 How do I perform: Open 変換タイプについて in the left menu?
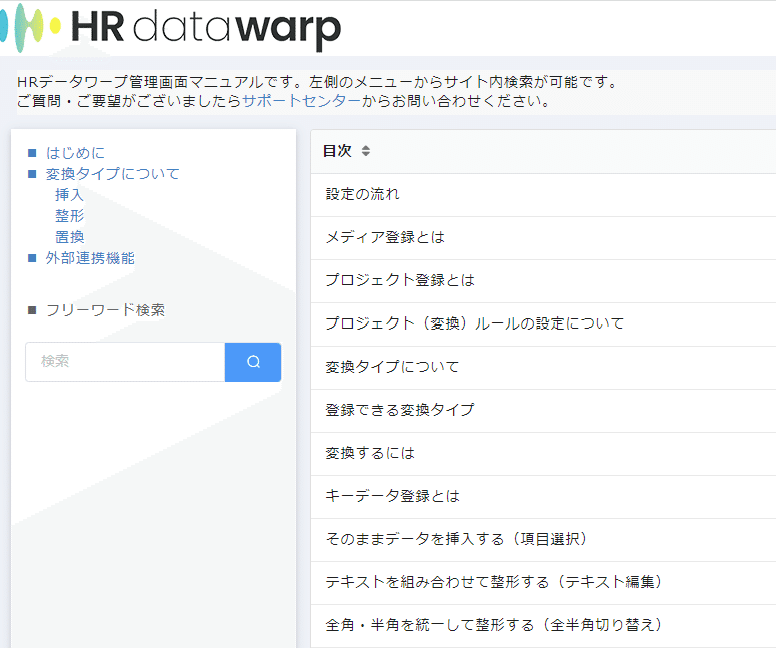(x=112, y=174)
